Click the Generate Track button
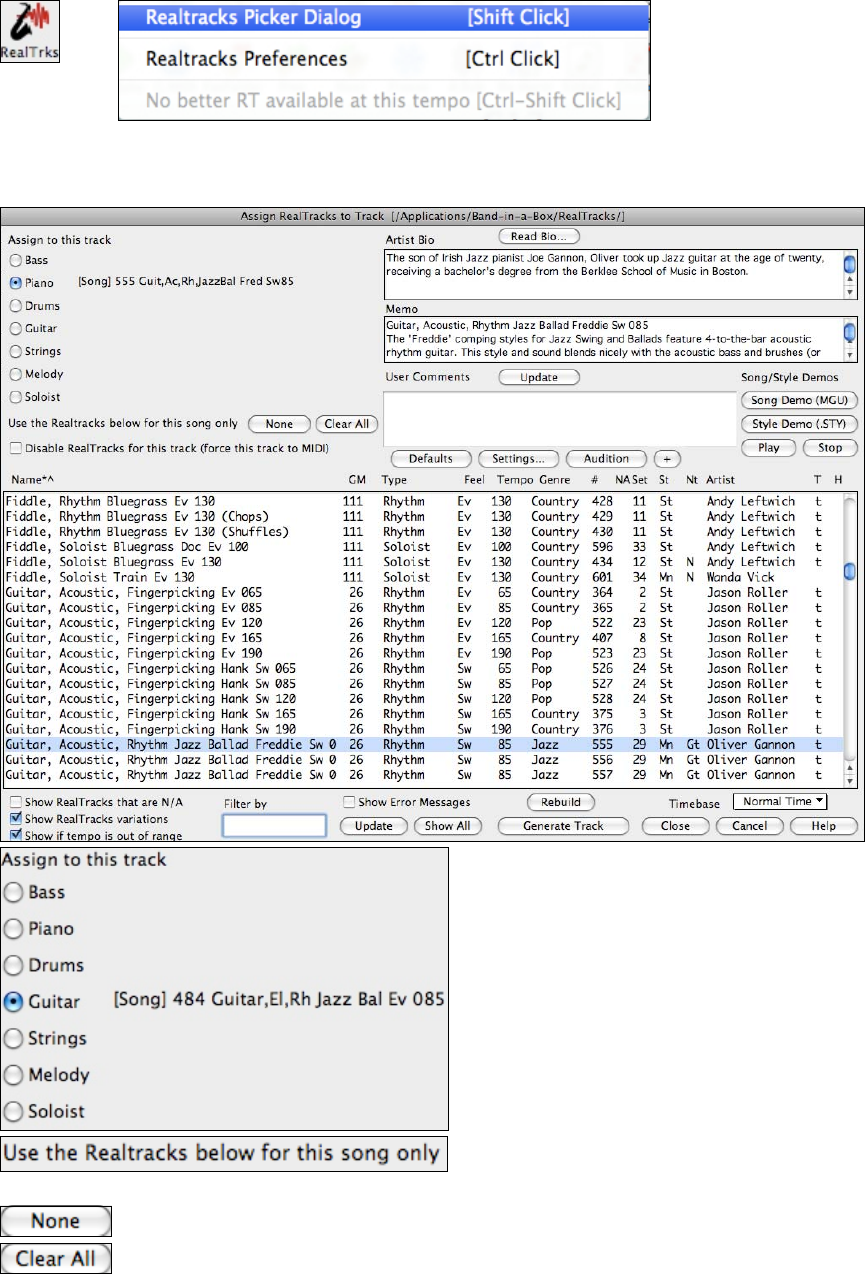This screenshot has height=1274, width=865. pos(562,826)
